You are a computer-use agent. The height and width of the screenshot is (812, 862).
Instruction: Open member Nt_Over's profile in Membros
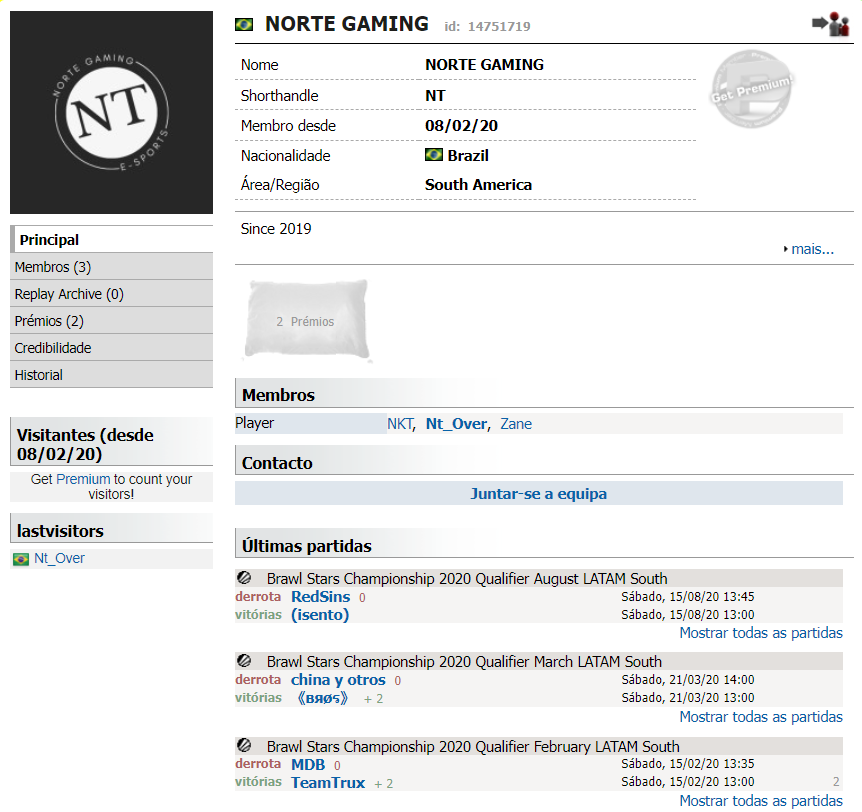(456, 424)
